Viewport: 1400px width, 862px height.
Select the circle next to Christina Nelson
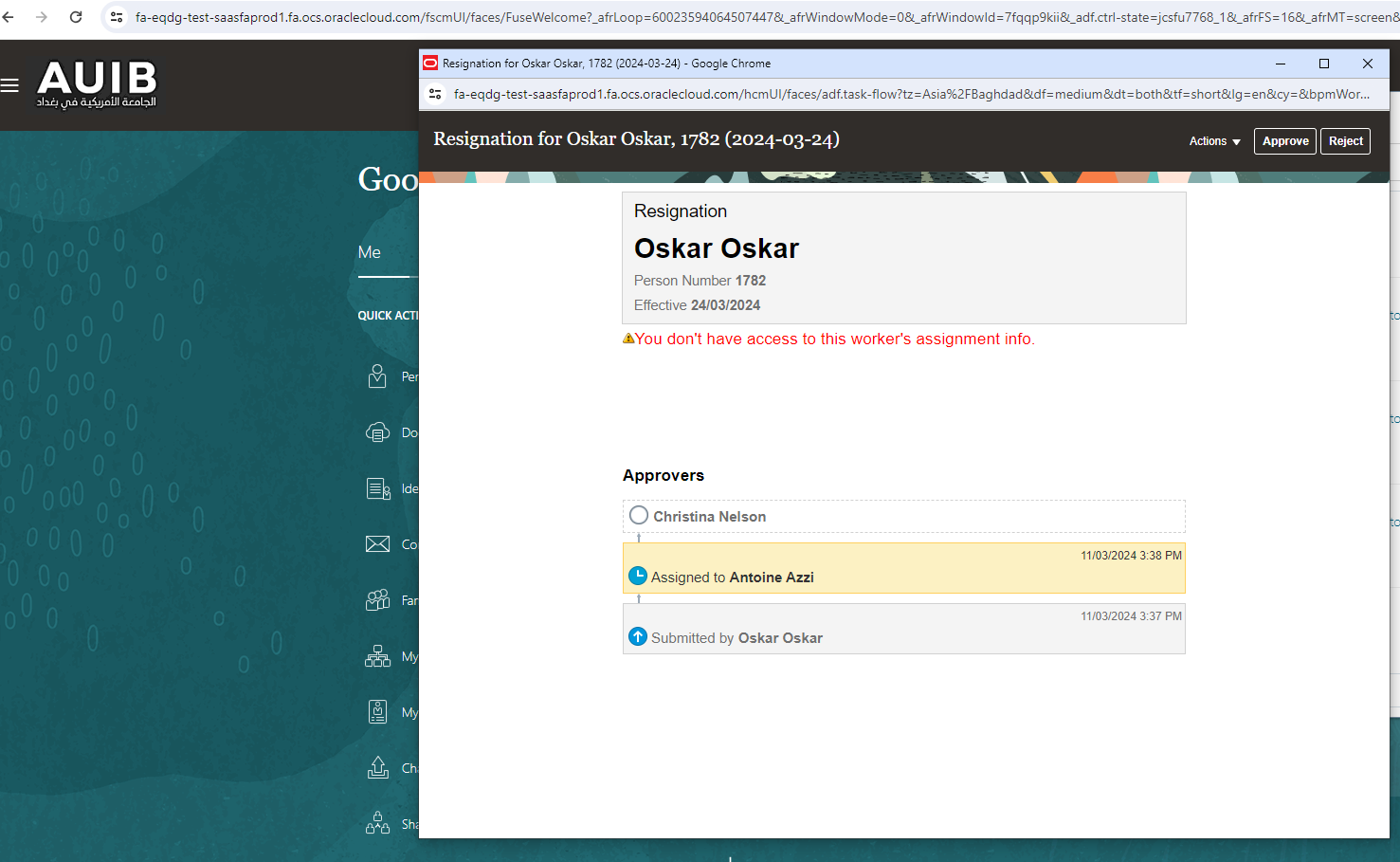click(x=639, y=515)
